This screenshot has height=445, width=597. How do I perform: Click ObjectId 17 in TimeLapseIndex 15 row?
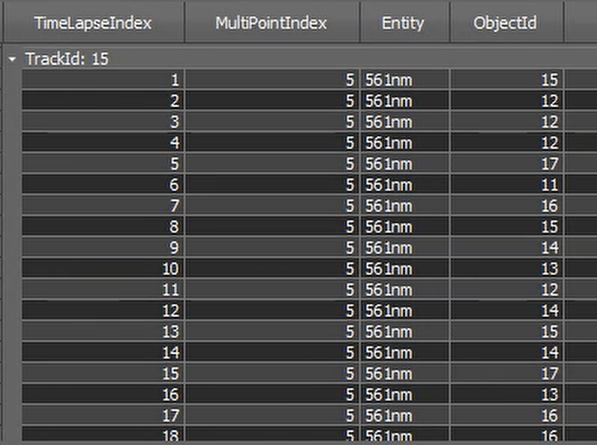click(x=507, y=373)
